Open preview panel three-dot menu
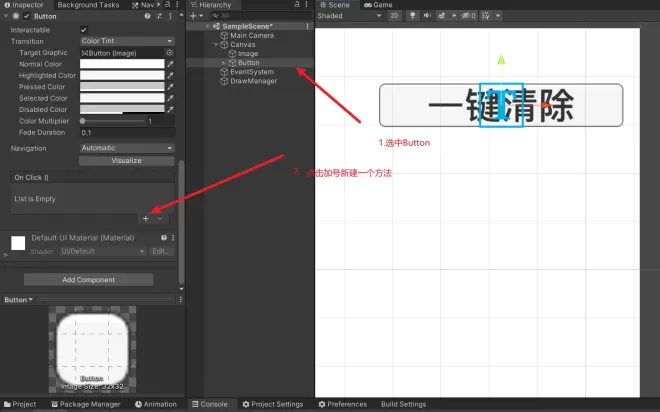660x412 pixels. (181, 300)
